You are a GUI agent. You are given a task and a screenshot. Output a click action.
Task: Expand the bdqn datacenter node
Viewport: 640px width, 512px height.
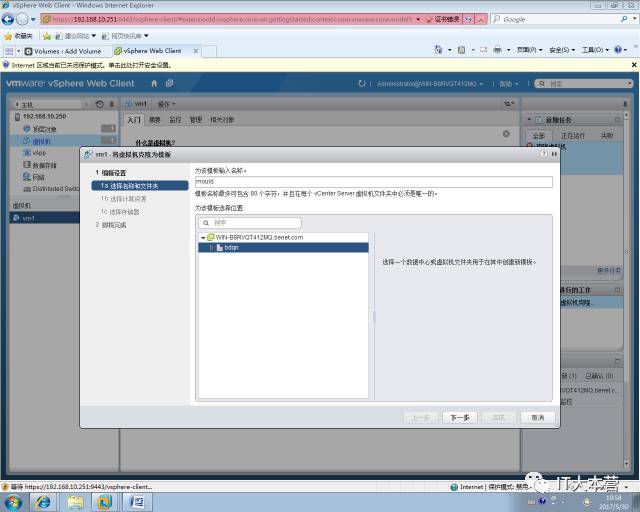pos(211,248)
